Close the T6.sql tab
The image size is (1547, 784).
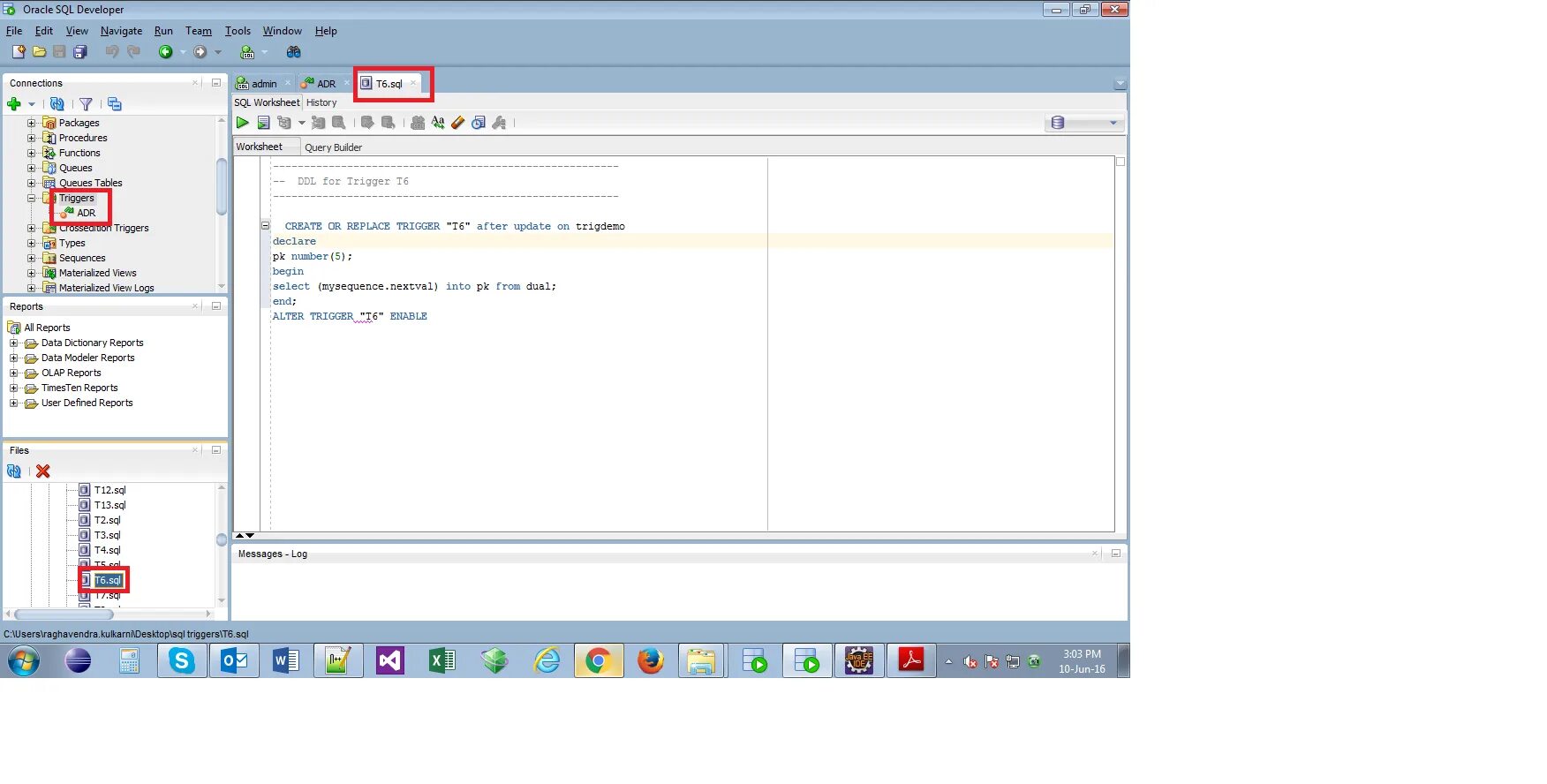click(x=413, y=83)
